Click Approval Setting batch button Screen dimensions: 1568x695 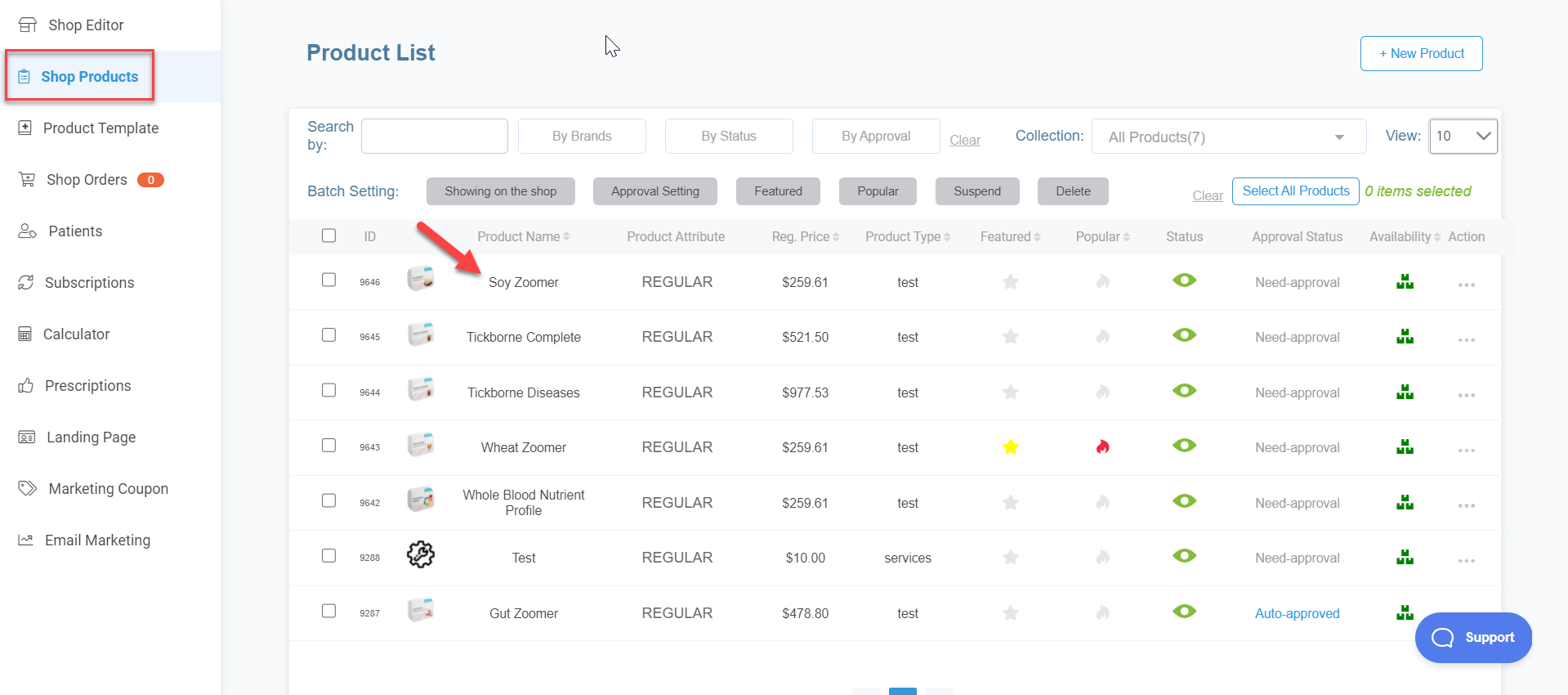tap(655, 191)
